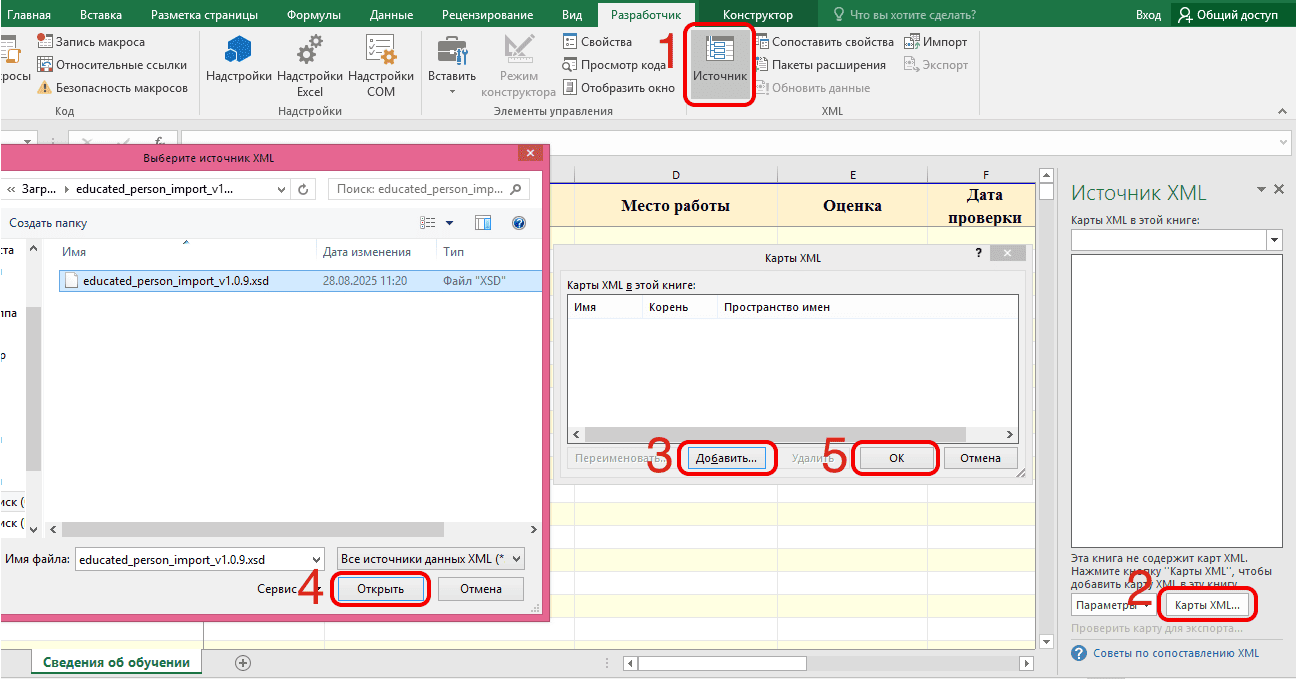The height and width of the screenshot is (679, 1296).
Task: Select the Сведения об обучении sheet tab
Action: pyautogui.click(x=116, y=662)
